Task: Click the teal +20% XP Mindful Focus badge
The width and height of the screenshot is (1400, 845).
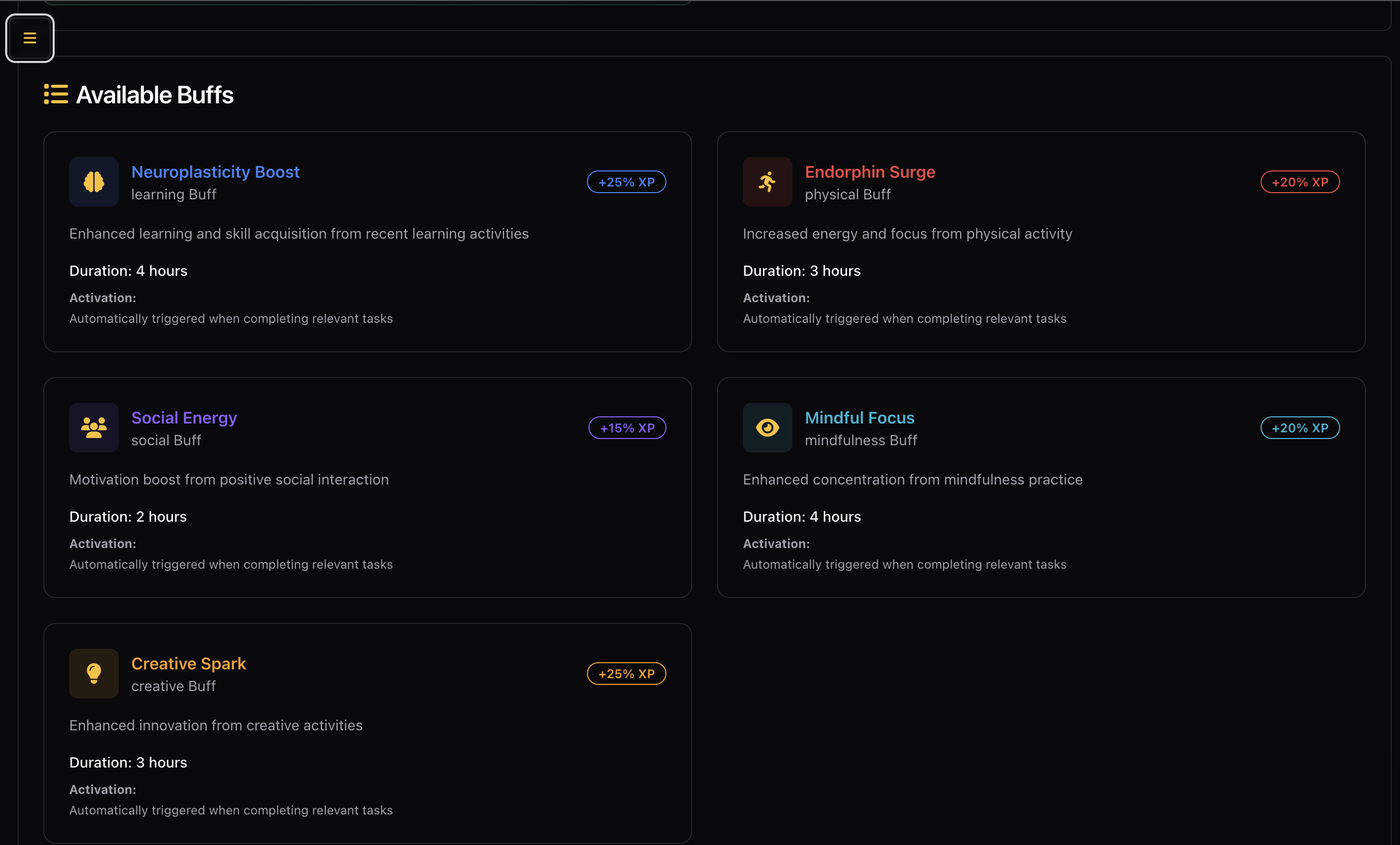Action: coord(1299,428)
